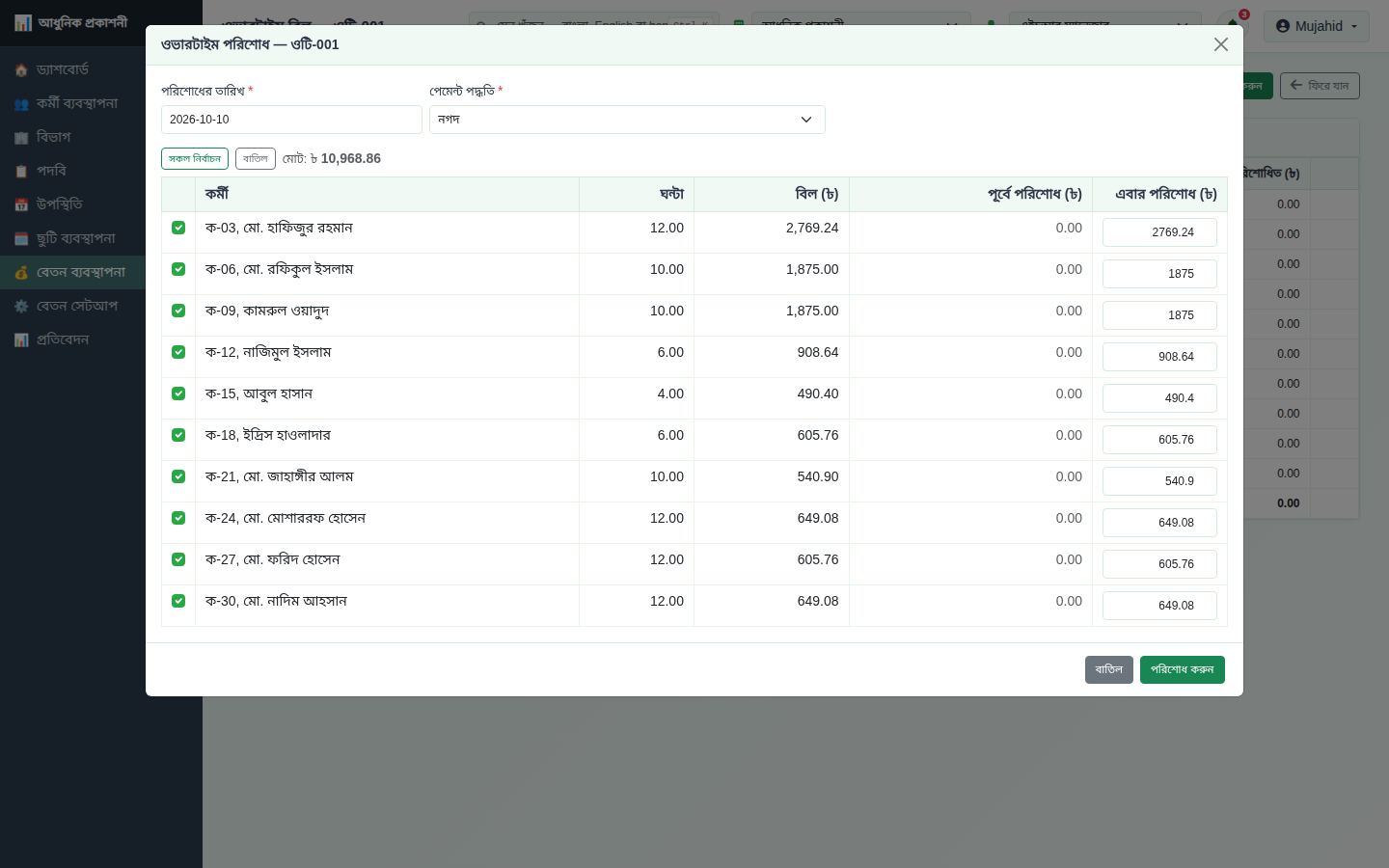The height and width of the screenshot is (868, 1389).
Task: Deselect row ক-18 ইদ্রিস হাওলাদার
Action: [178, 435]
